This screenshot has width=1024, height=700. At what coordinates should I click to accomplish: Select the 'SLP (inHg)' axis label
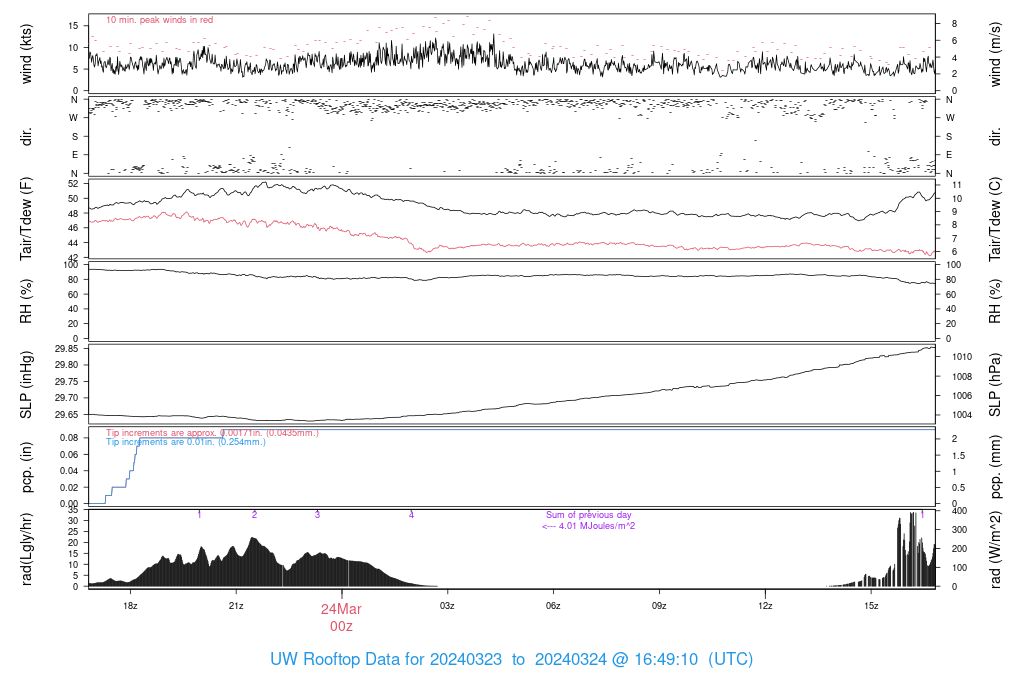click(26, 385)
